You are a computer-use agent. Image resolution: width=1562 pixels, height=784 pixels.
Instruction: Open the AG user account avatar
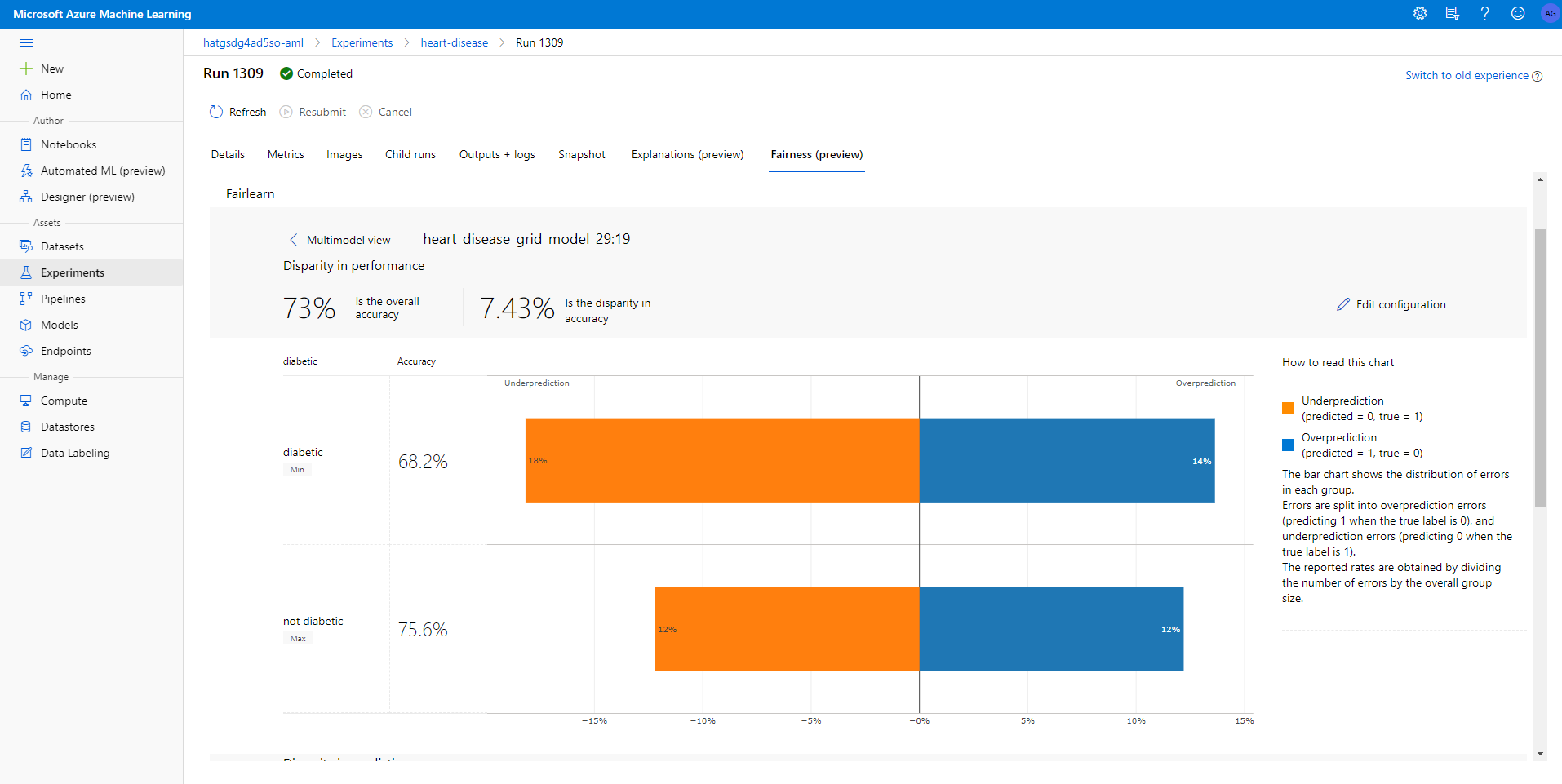point(1550,13)
